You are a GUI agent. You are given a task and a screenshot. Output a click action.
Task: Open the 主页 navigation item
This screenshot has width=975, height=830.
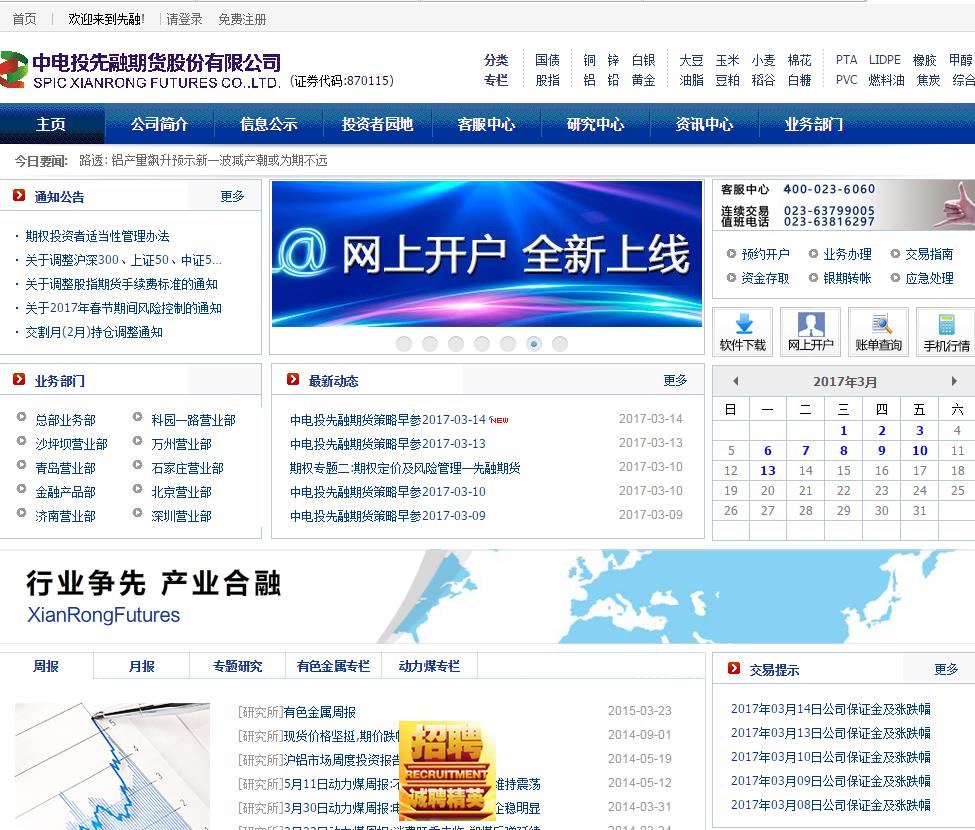pos(51,124)
